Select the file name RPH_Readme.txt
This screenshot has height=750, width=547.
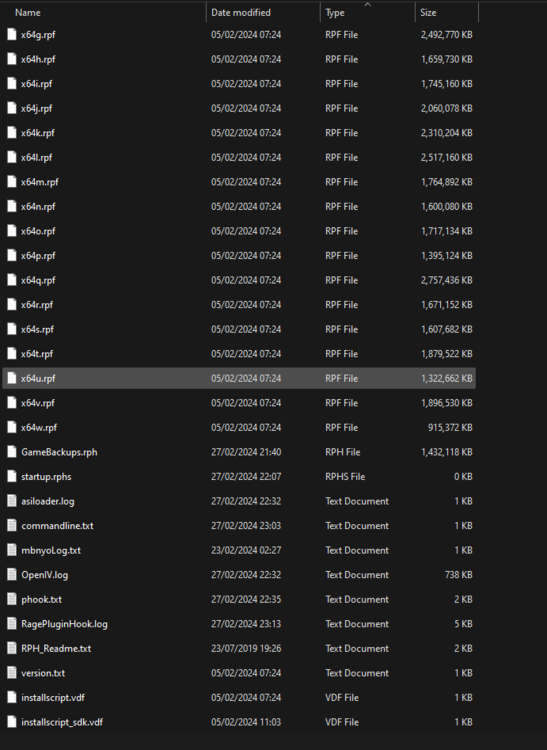pos(56,649)
